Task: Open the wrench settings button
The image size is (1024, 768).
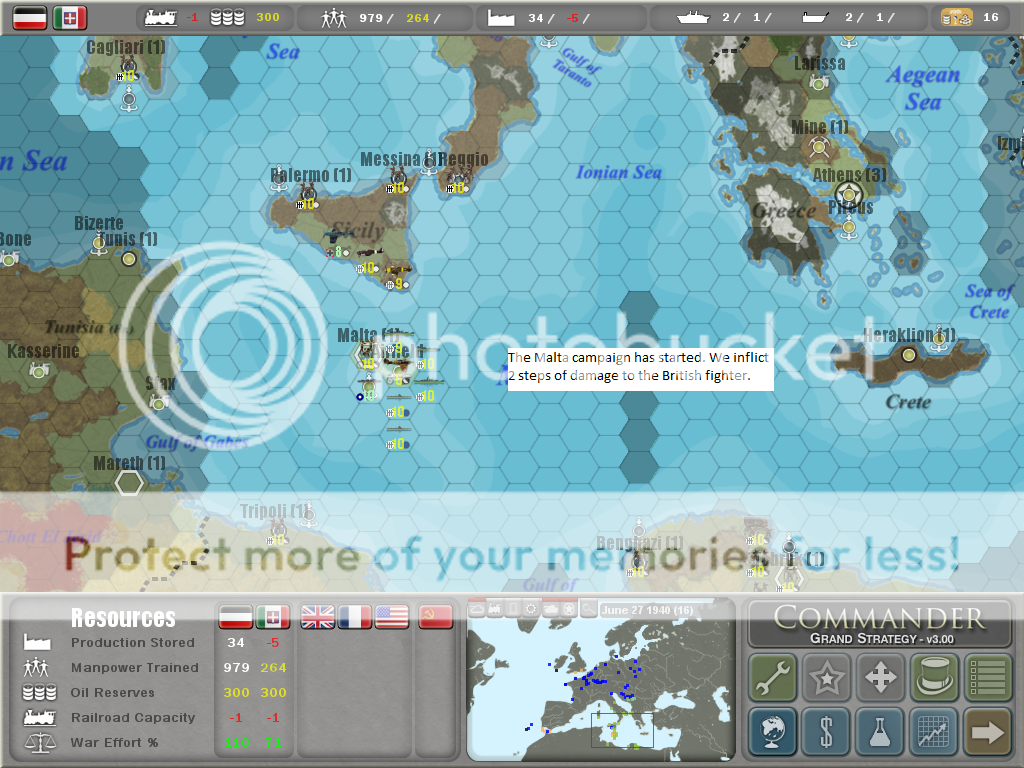Action: tap(773, 678)
